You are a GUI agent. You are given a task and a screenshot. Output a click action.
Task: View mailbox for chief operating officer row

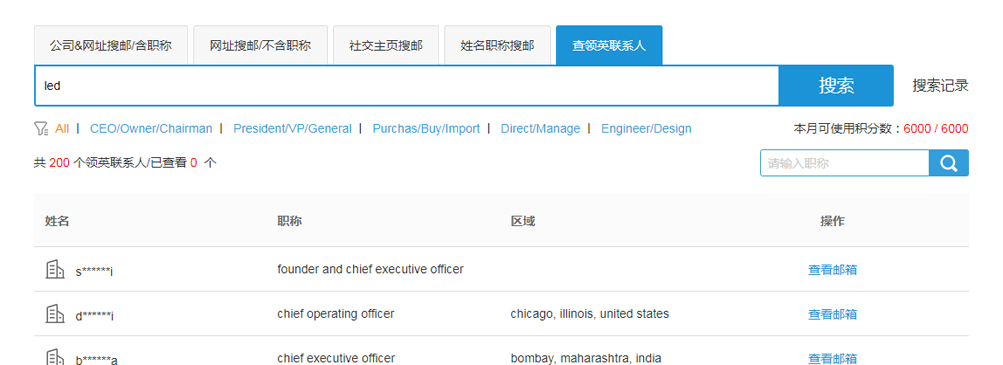coord(832,315)
